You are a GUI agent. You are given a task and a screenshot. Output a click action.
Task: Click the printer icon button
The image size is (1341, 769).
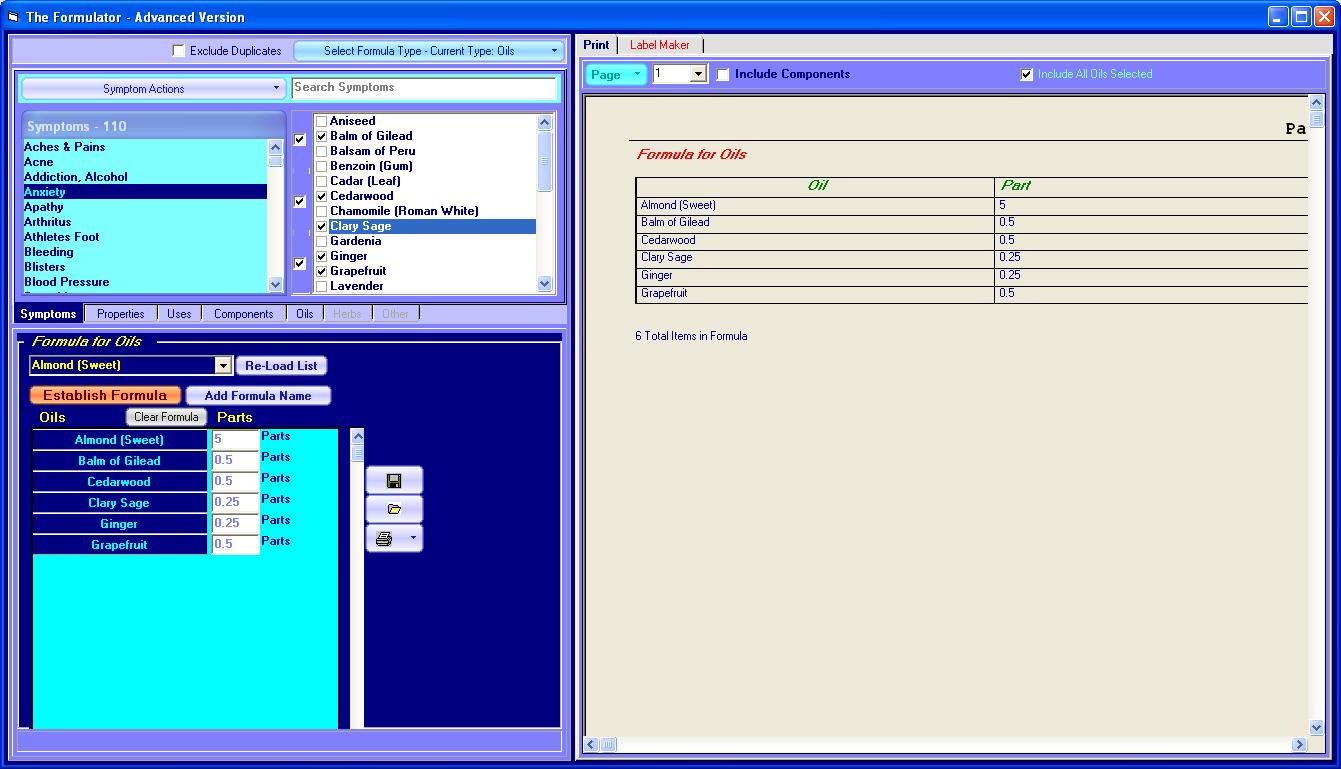coord(385,539)
